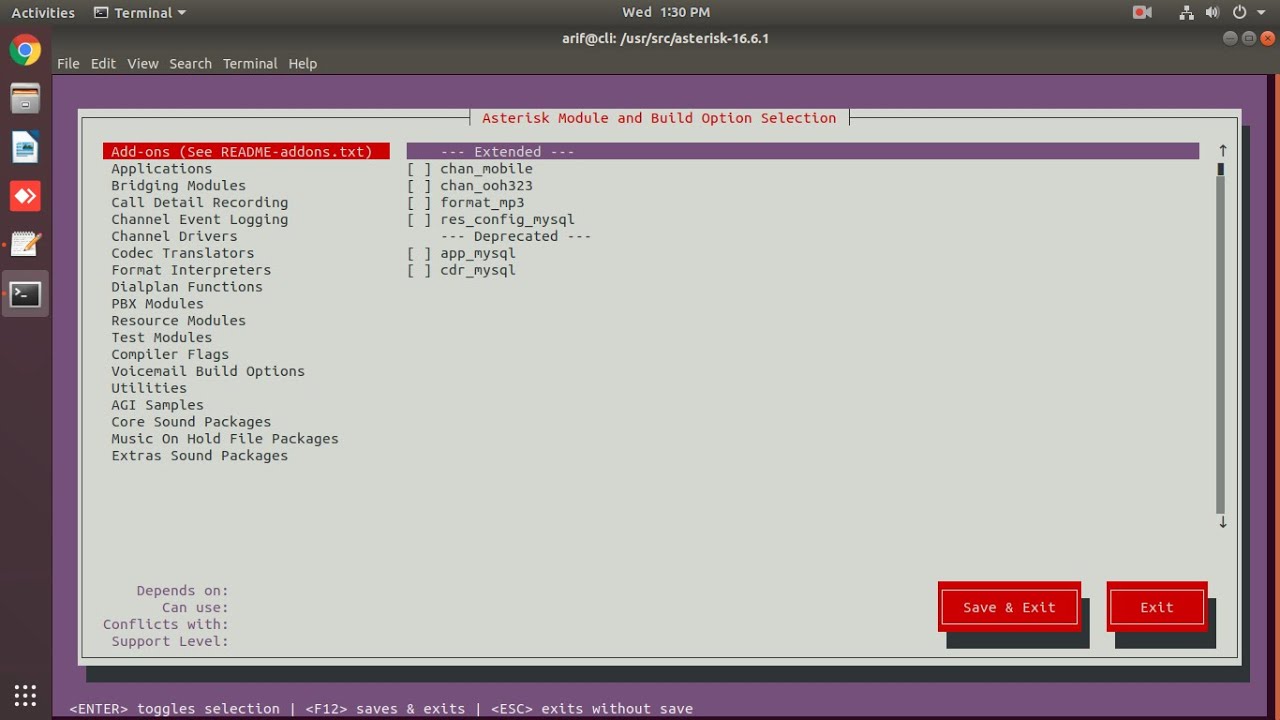
Task: Select Extras Sound Packages category
Action: pyautogui.click(x=199, y=456)
